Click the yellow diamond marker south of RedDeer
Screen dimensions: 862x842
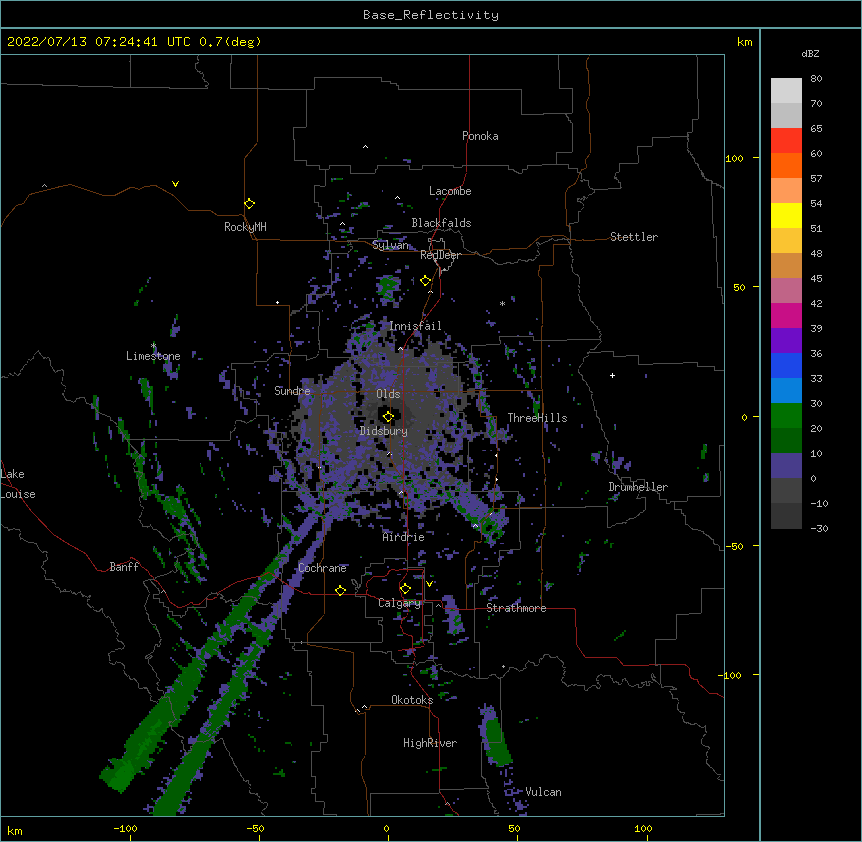click(x=426, y=281)
